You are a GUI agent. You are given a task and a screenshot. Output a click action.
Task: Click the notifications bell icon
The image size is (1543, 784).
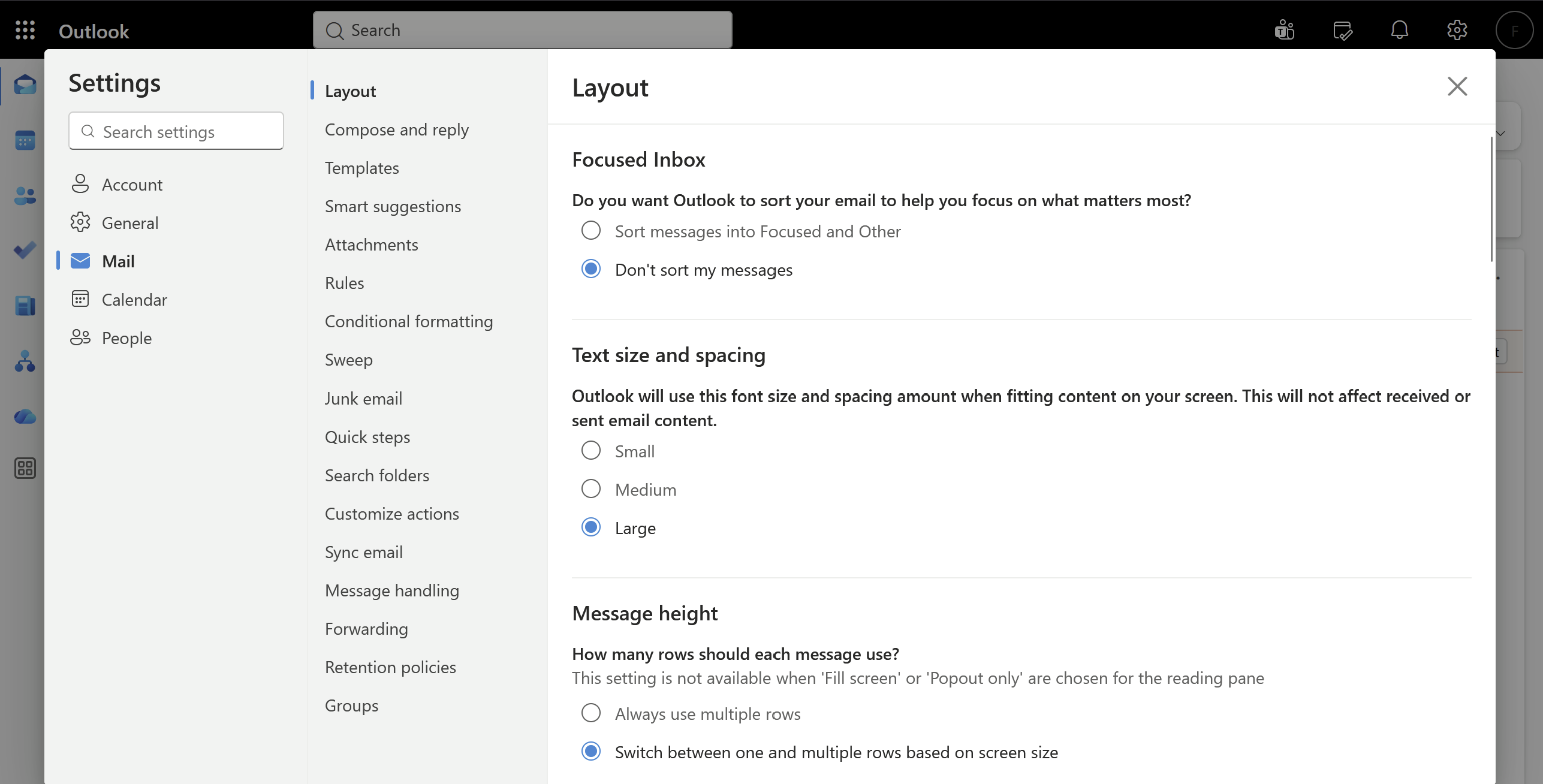tap(1399, 30)
